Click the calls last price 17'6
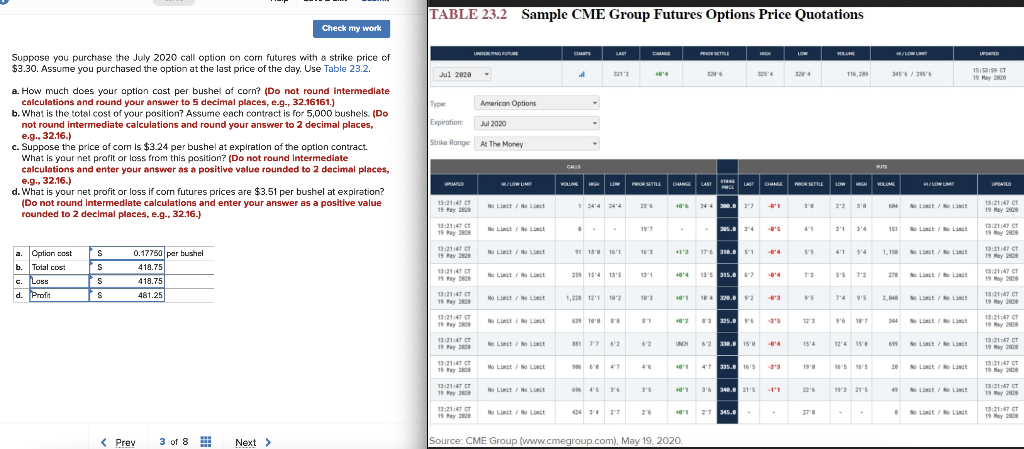This screenshot has width=1024, height=449. (706, 251)
